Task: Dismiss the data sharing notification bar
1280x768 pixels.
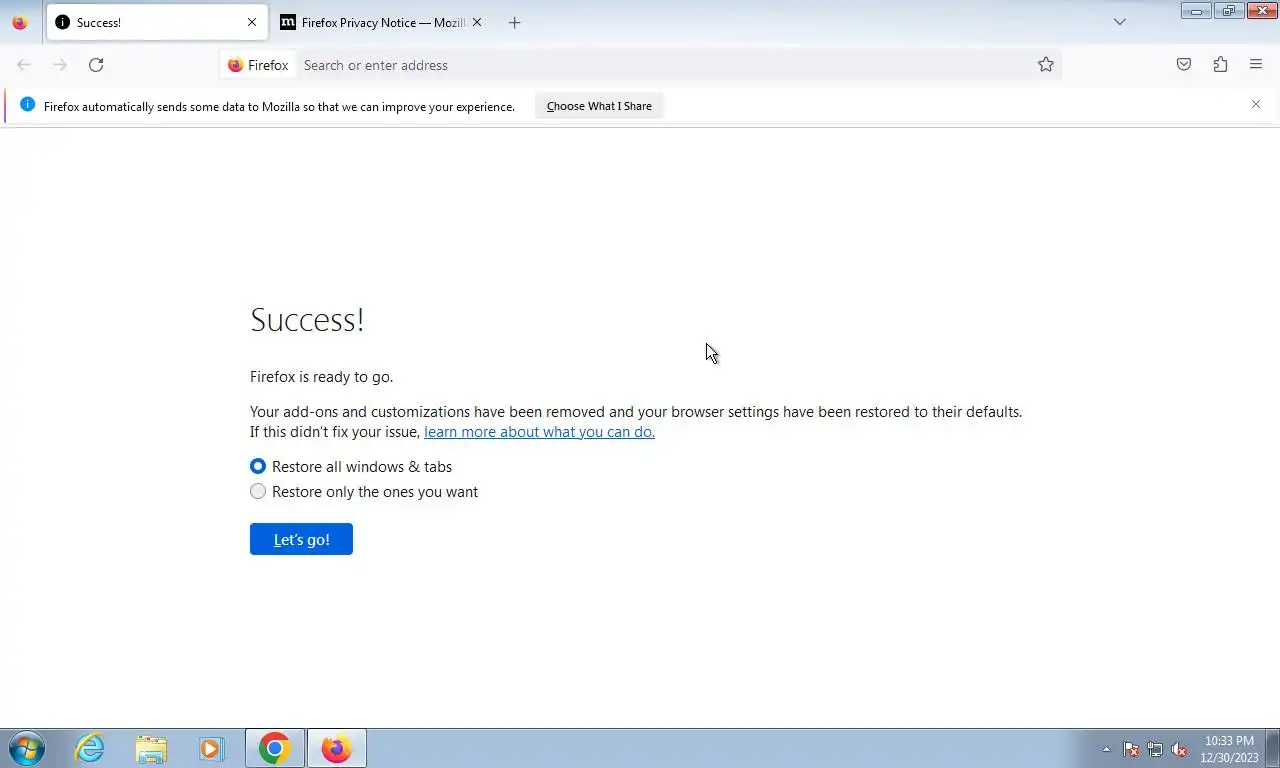Action: (1256, 104)
